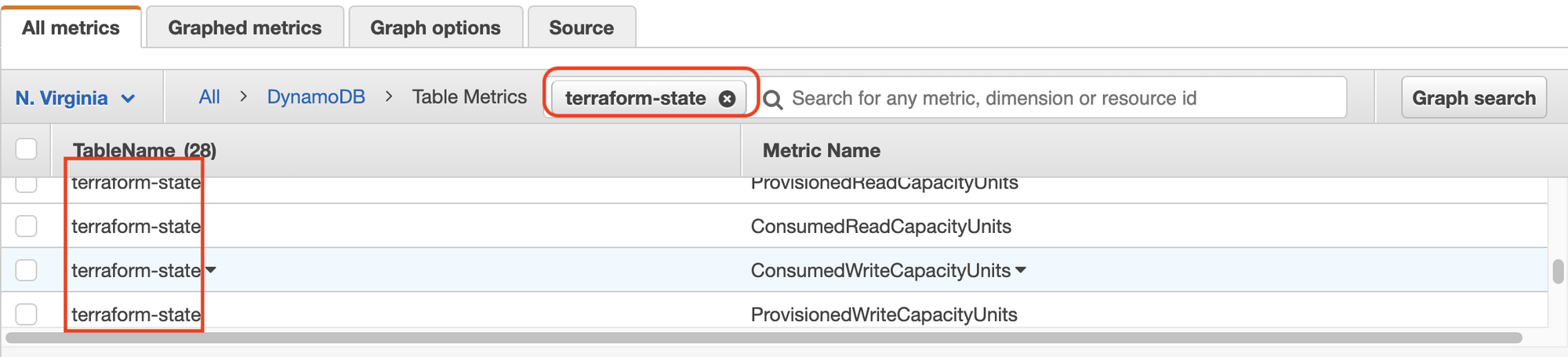Open the Source tab
This screenshot has width=1568, height=357.
pyautogui.click(x=581, y=27)
